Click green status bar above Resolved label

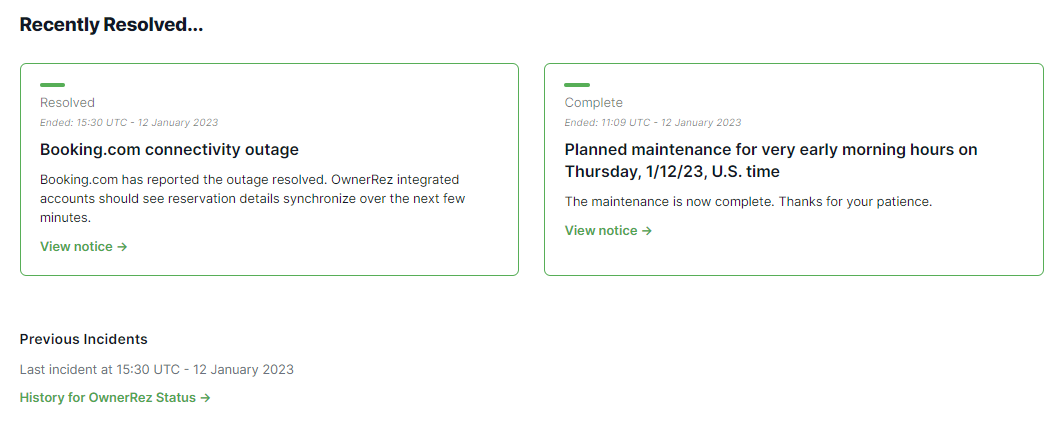point(52,85)
